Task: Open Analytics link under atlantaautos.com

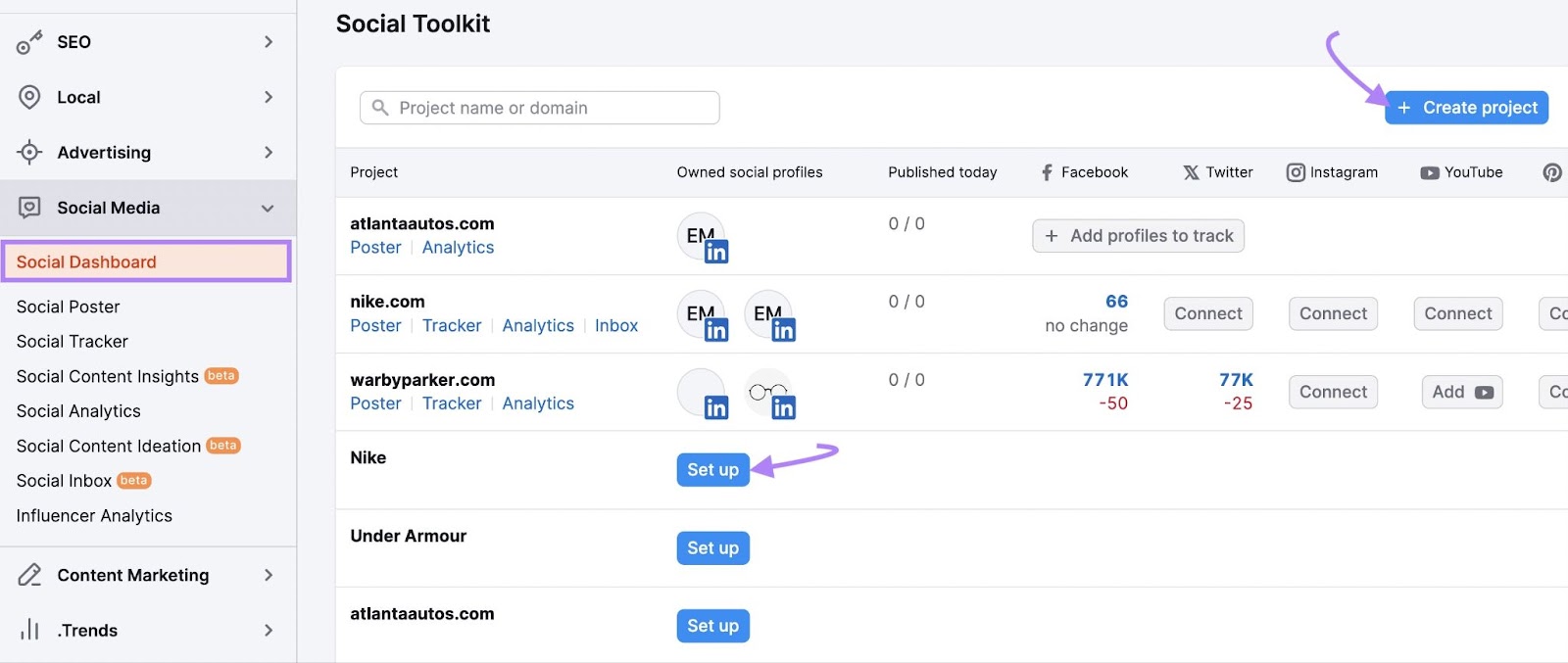Action: (458, 248)
